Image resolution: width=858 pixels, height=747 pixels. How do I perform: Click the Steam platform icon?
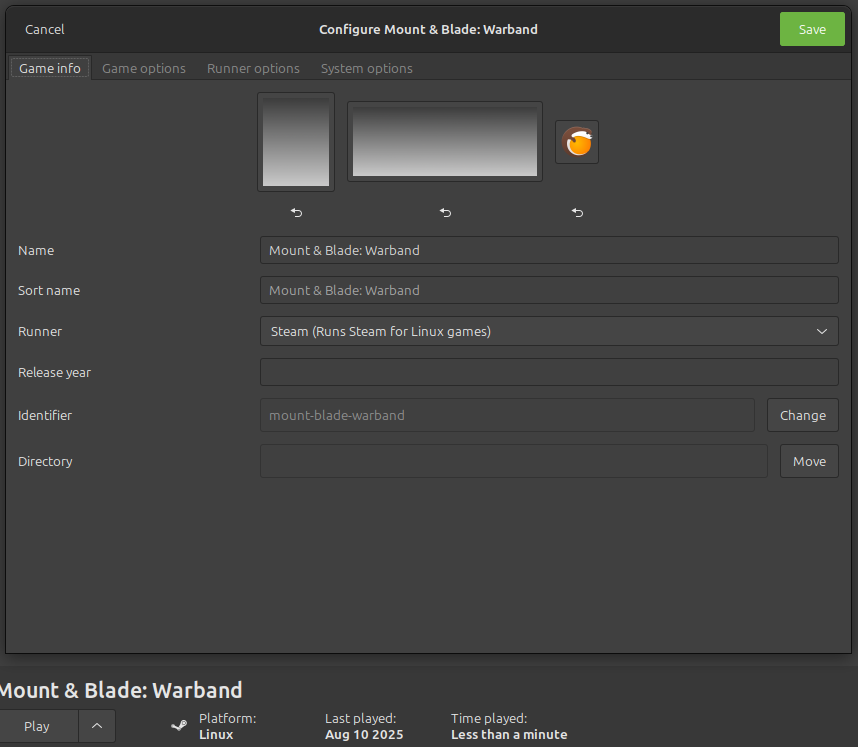pyautogui.click(x=179, y=726)
